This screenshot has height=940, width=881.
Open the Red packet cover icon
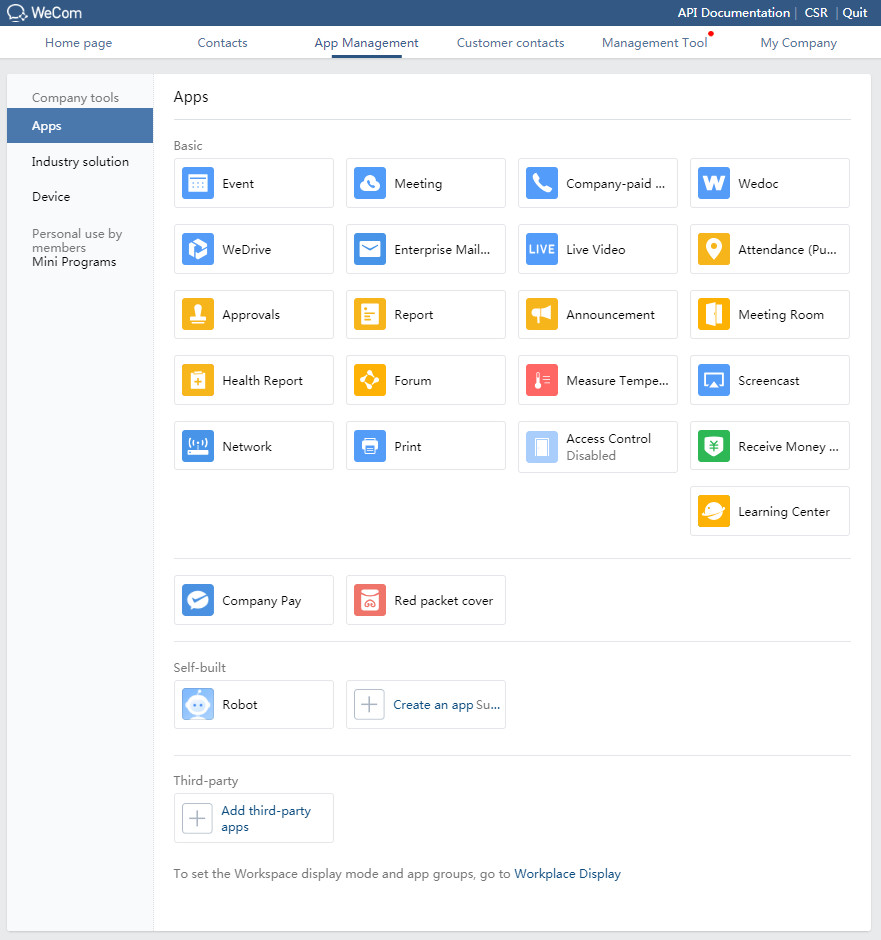(370, 600)
